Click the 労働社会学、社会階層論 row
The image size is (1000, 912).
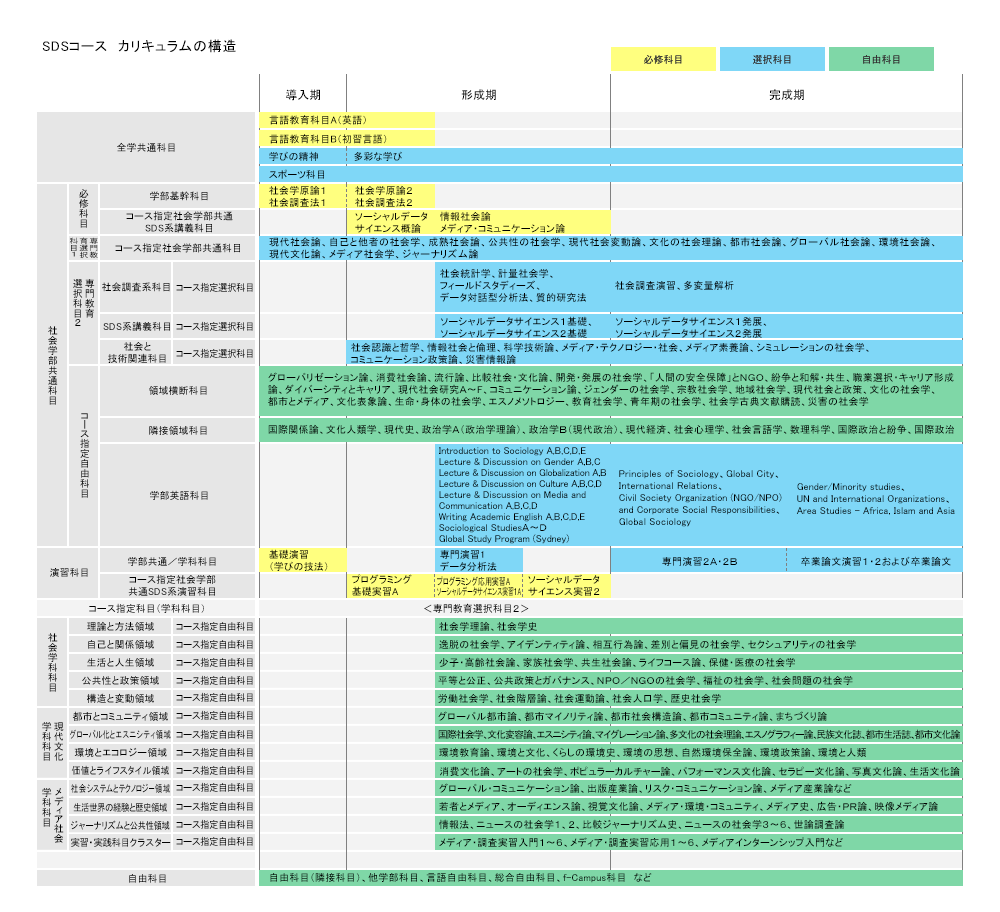tap(699, 698)
